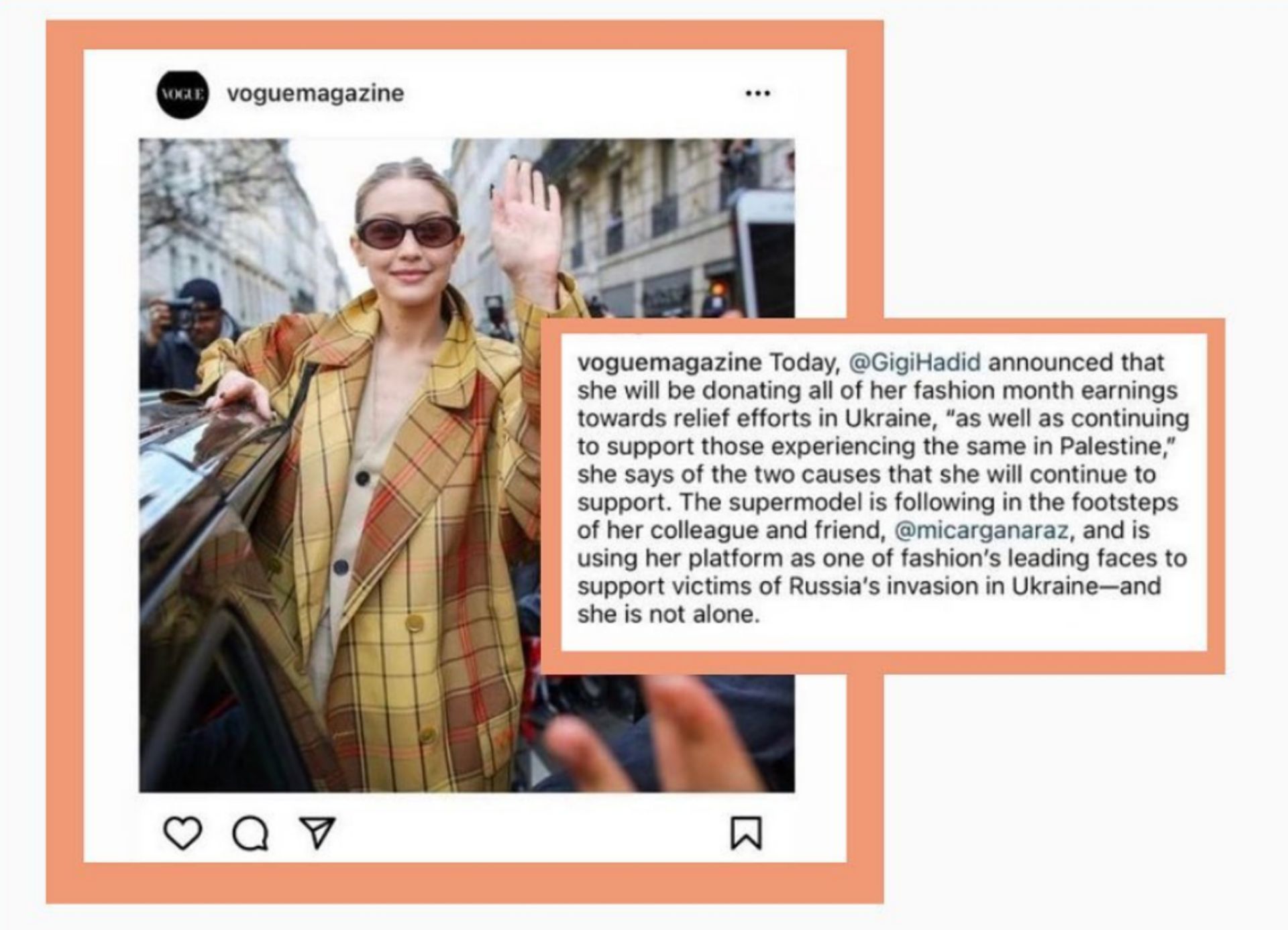Follow the @GigiHadid mention link
Screen dimensions: 1288x930
point(914,362)
